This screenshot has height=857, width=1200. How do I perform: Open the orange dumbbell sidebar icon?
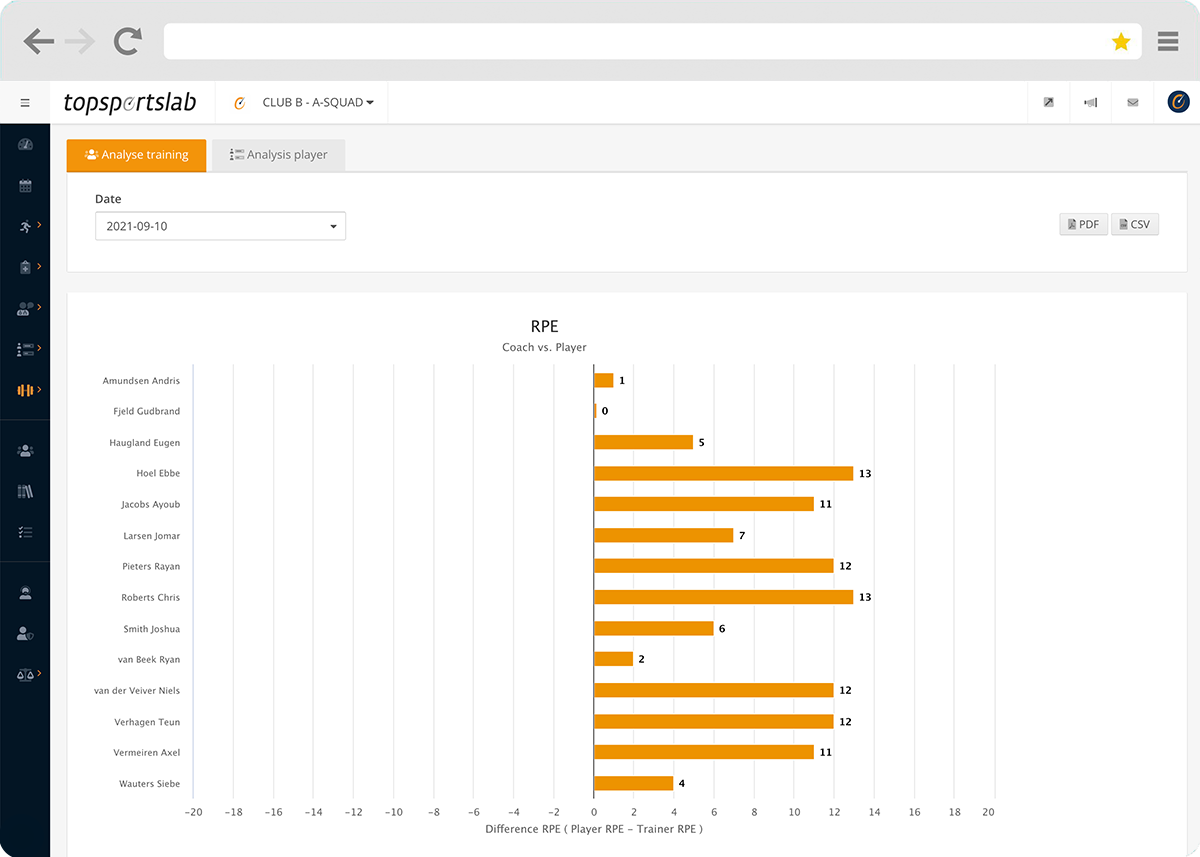pyautogui.click(x=25, y=390)
